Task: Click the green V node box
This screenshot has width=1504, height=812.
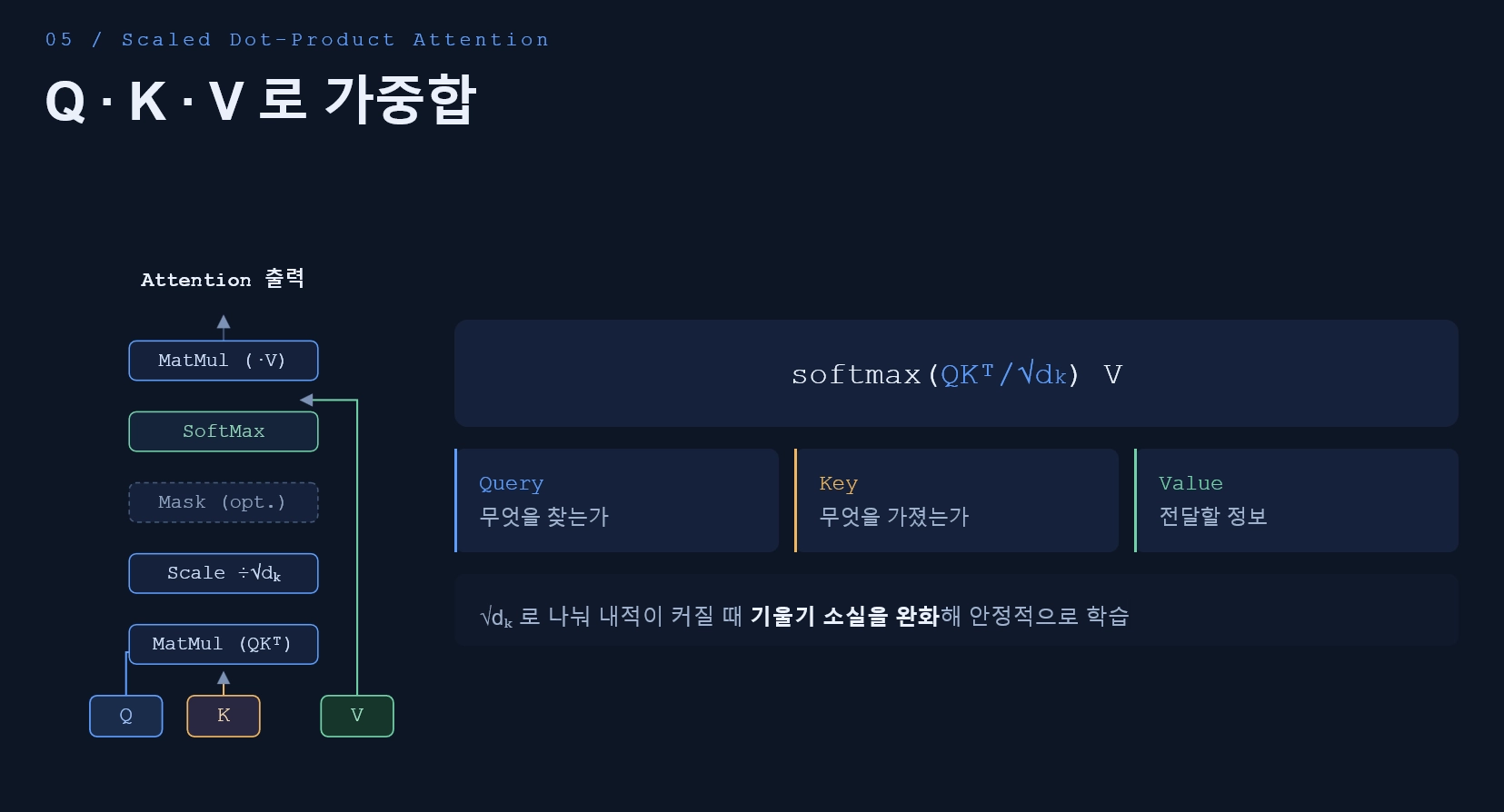Action: pyautogui.click(x=357, y=716)
